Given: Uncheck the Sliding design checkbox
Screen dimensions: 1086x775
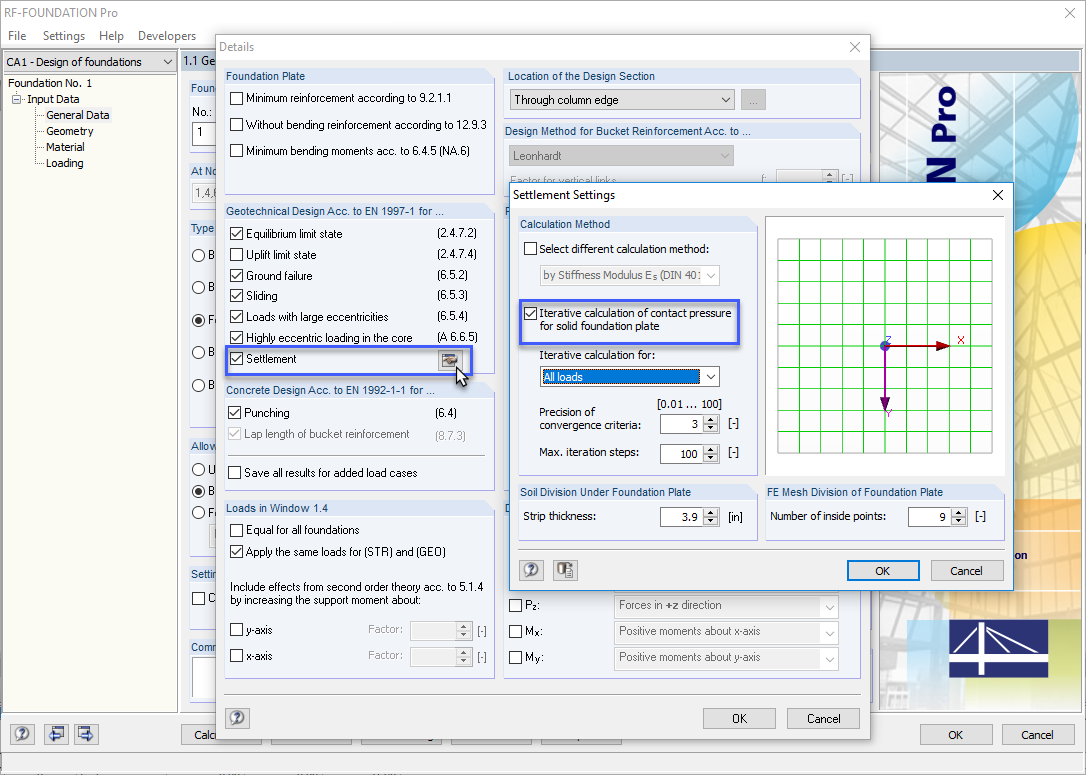Looking at the screenshot, I should click(x=237, y=296).
